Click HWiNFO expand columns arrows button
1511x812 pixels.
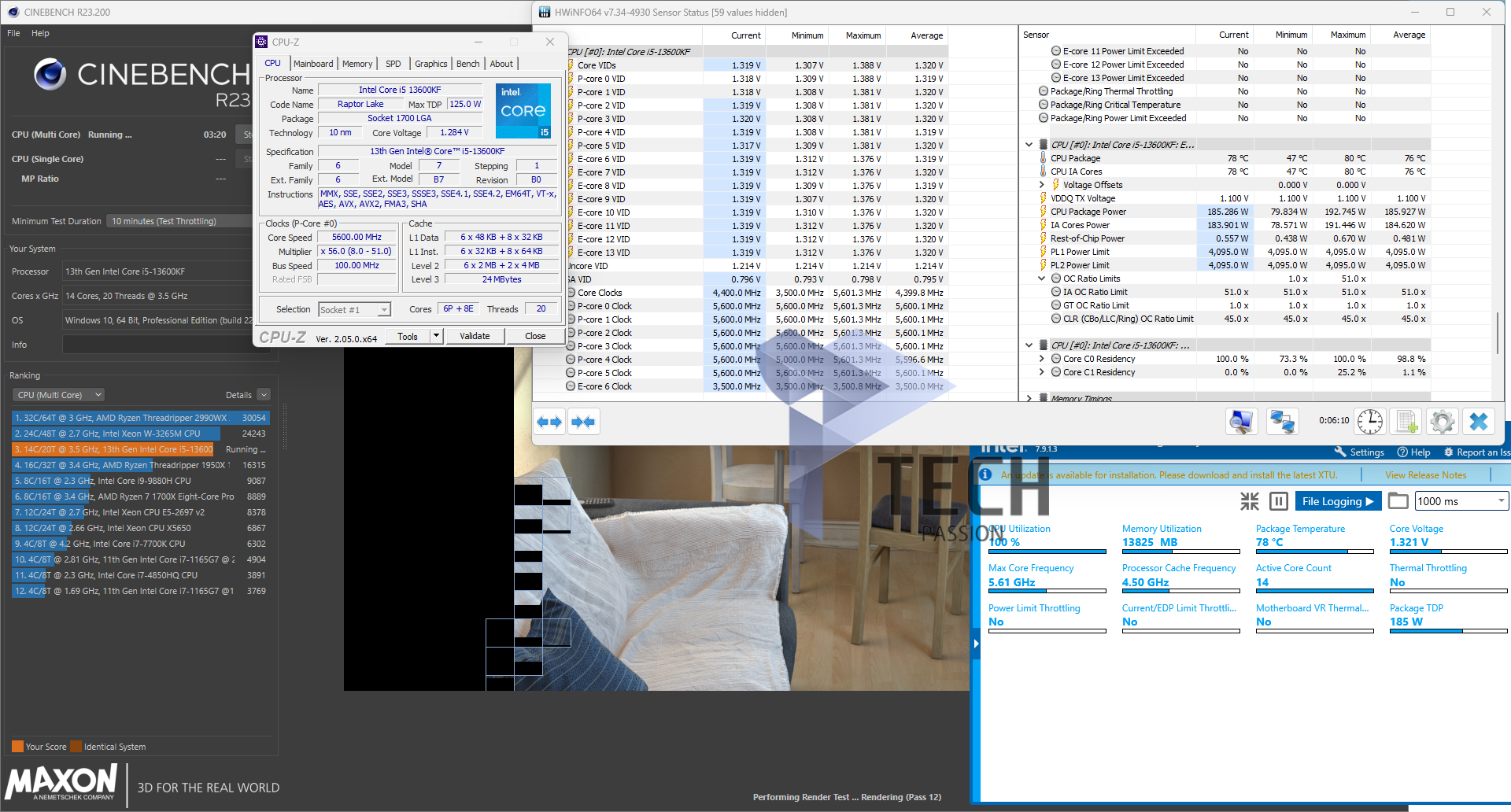pyautogui.click(x=549, y=423)
